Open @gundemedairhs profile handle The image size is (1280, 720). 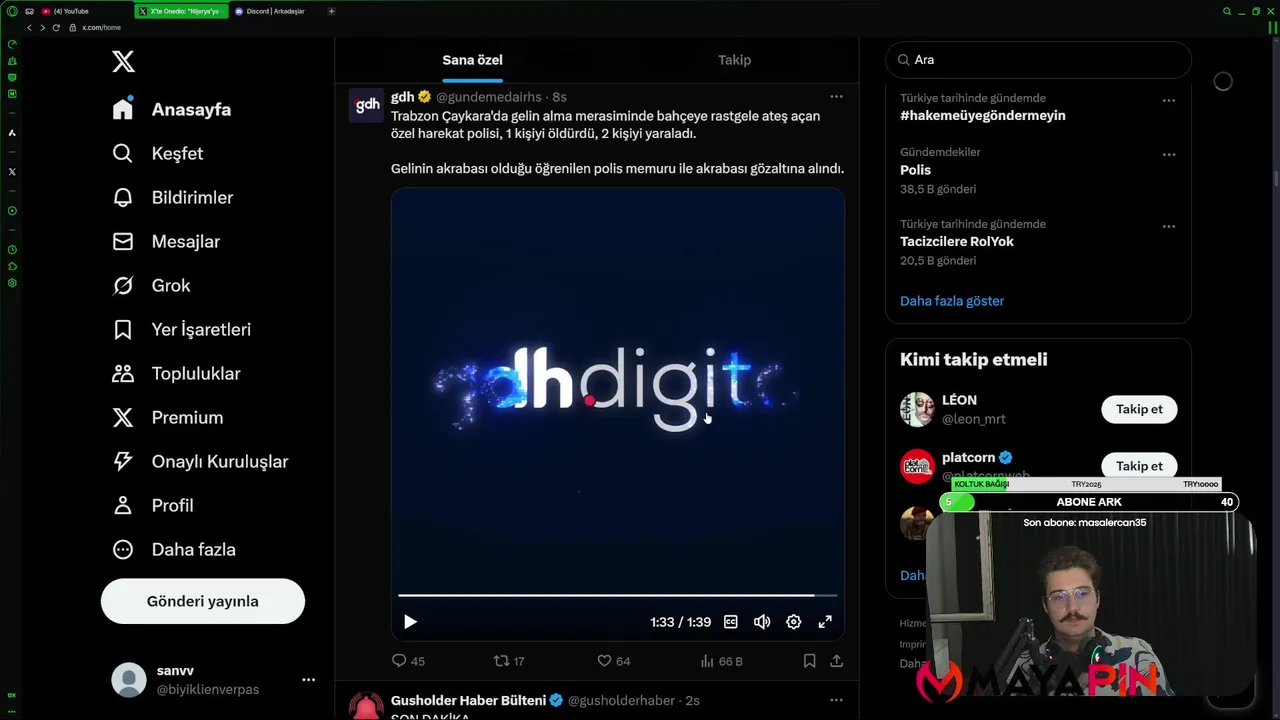click(x=489, y=97)
